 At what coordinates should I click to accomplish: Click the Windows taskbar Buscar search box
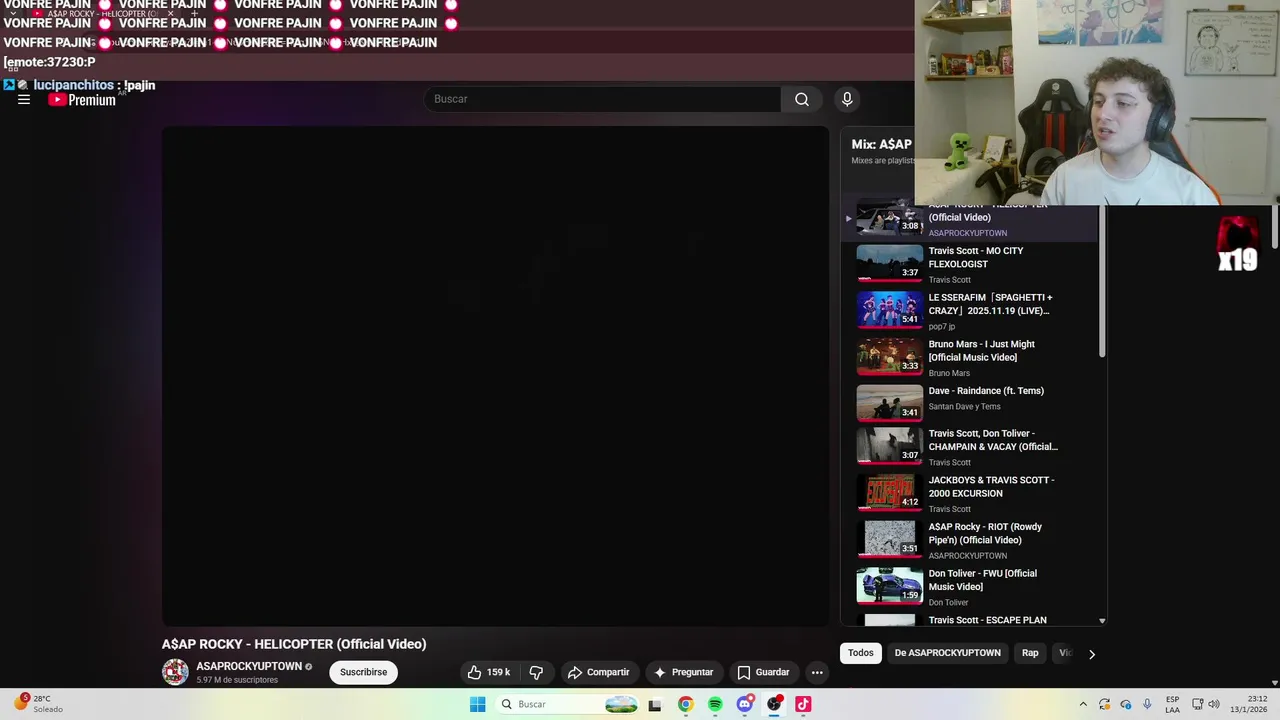(x=567, y=704)
